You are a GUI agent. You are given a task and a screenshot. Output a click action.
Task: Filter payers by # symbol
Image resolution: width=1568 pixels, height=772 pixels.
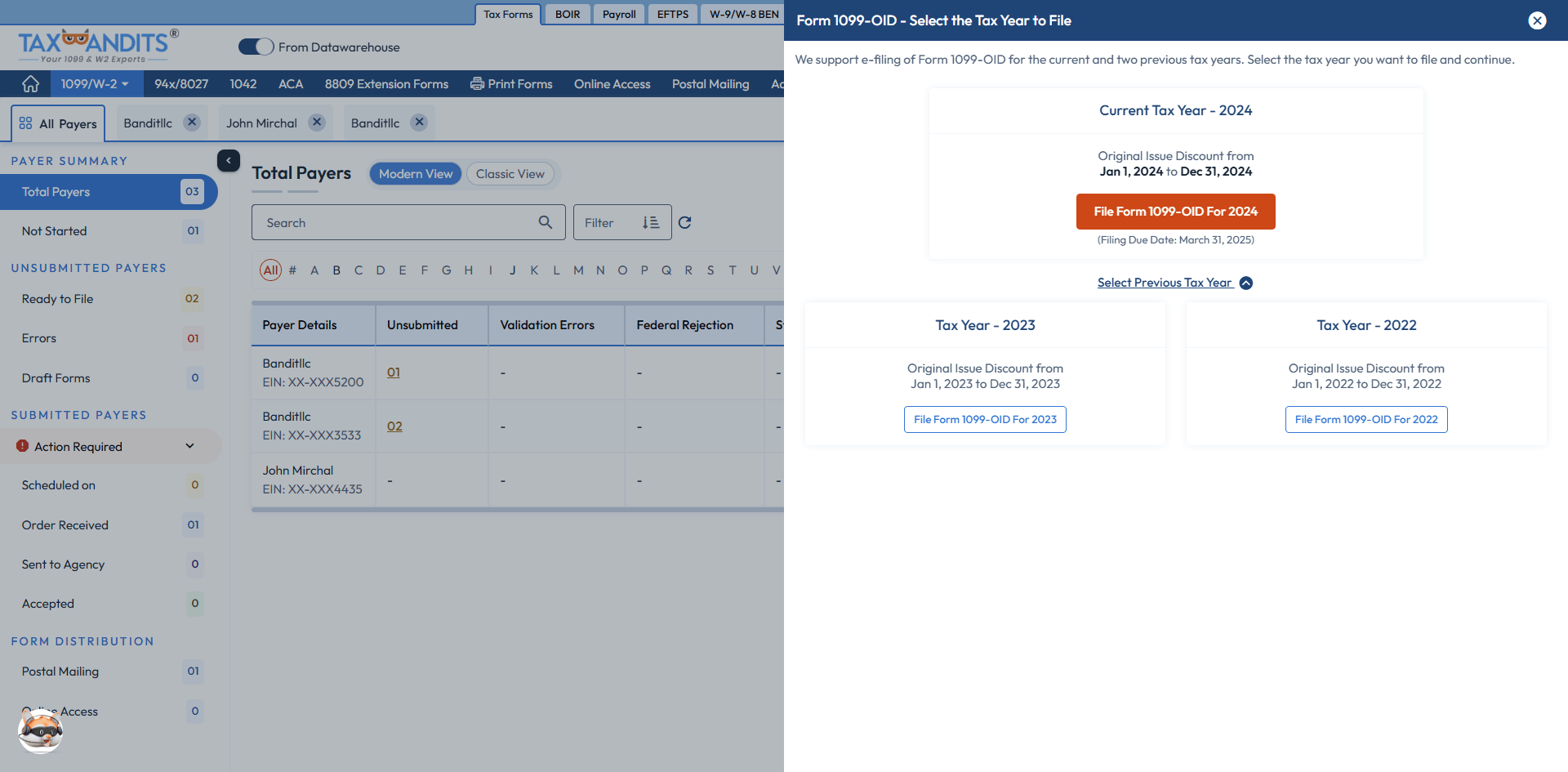292,270
